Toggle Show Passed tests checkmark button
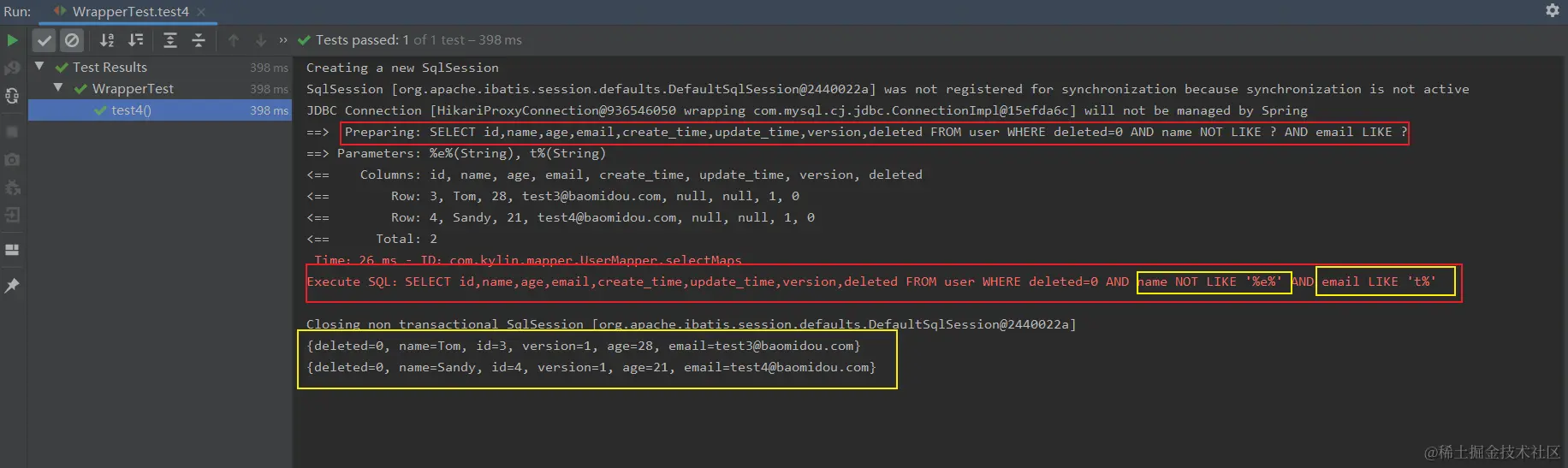This screenshot has width=1568, height=468. [45, 40]
